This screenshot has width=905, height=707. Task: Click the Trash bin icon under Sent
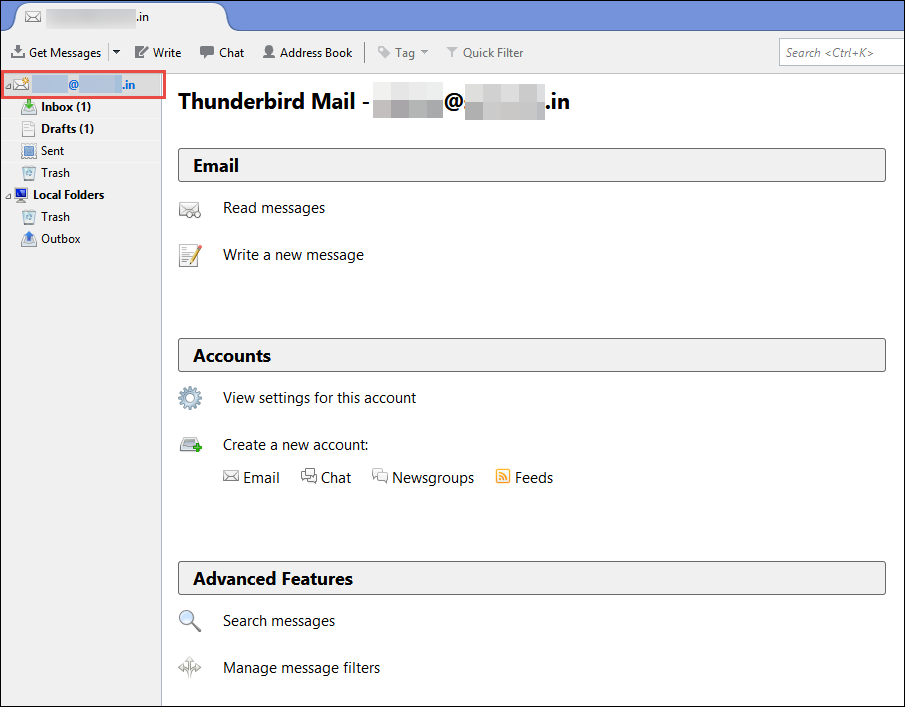click(28, 173)
